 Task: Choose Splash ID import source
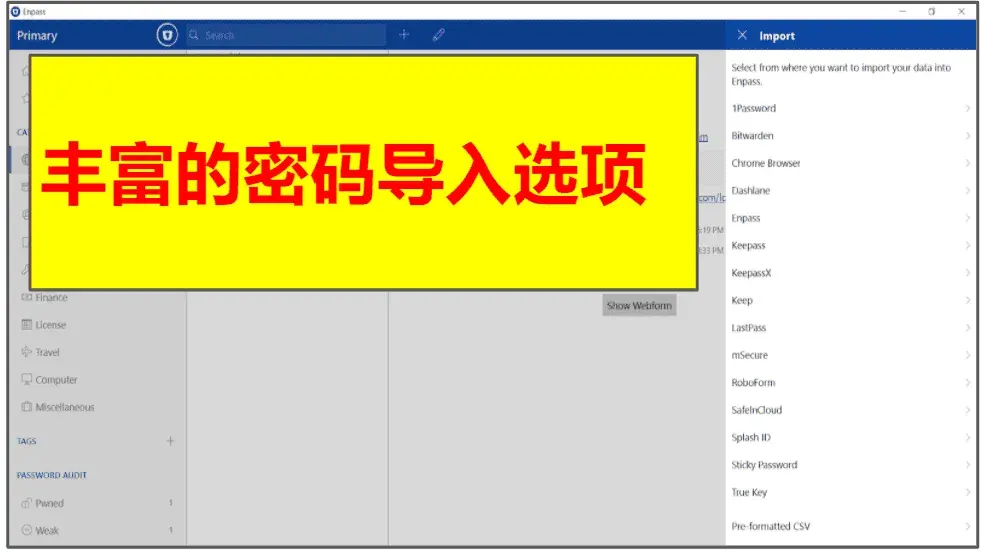851,438
